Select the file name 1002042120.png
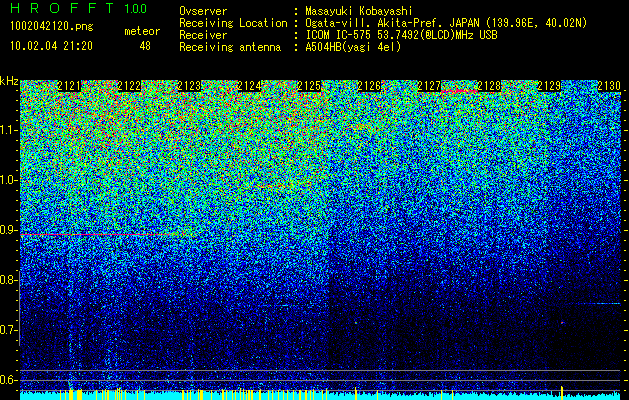The width and height of the screenshot is (629, 400). (x=52, y=27)
